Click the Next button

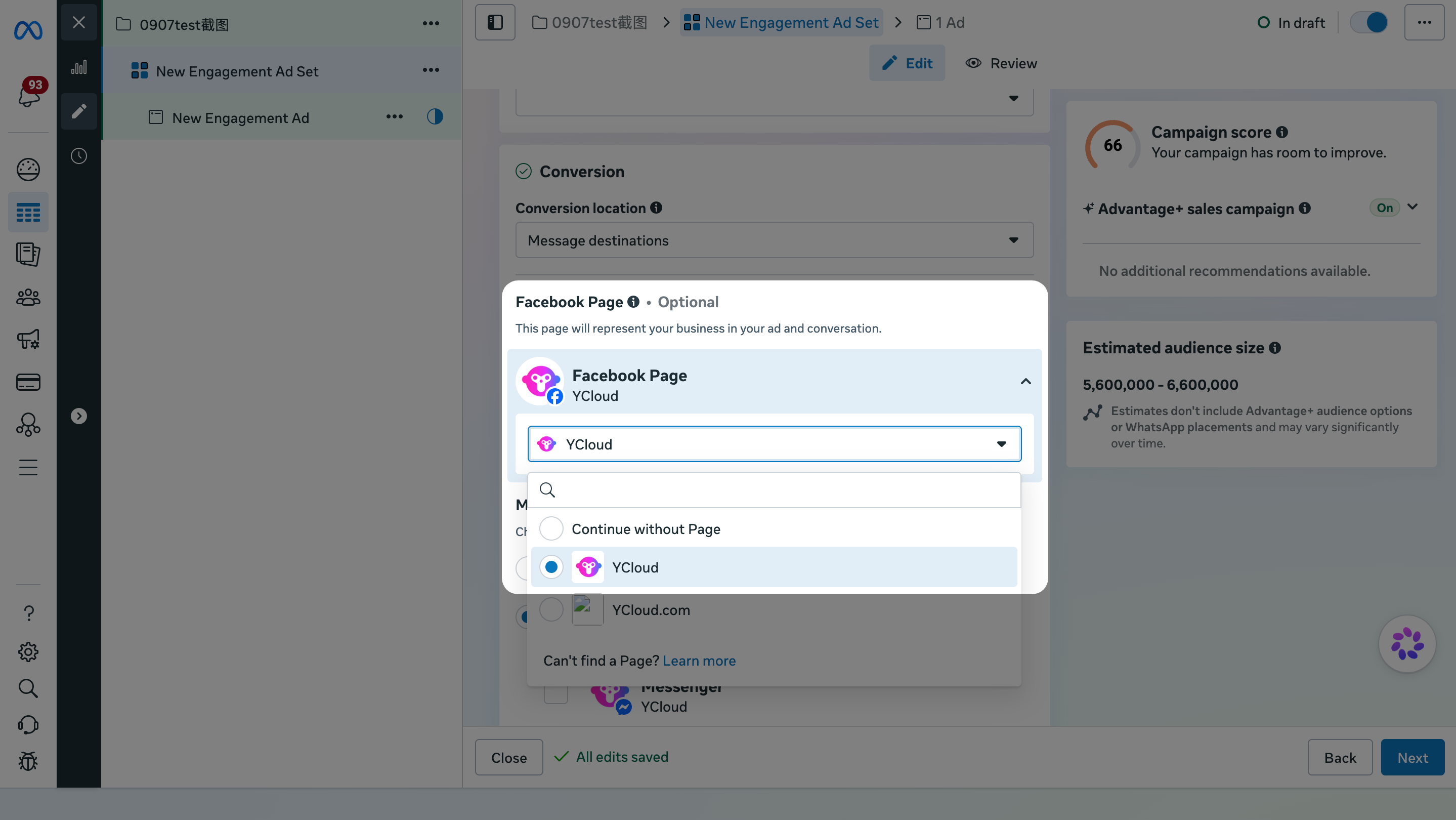point(1412,757)
